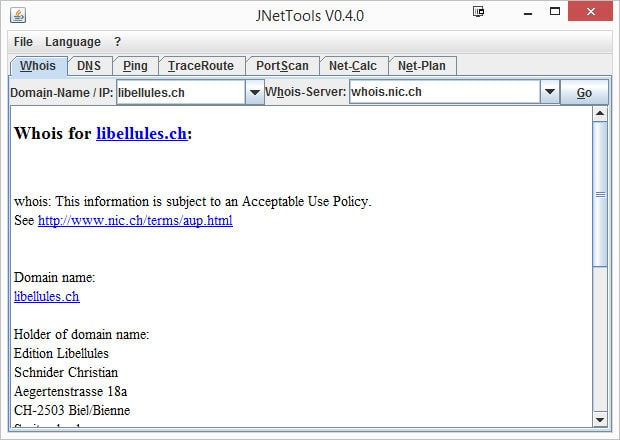Open the File menu
Viewport: 620px width, 440px height.
pyautogui.click(x=23, y=42)
